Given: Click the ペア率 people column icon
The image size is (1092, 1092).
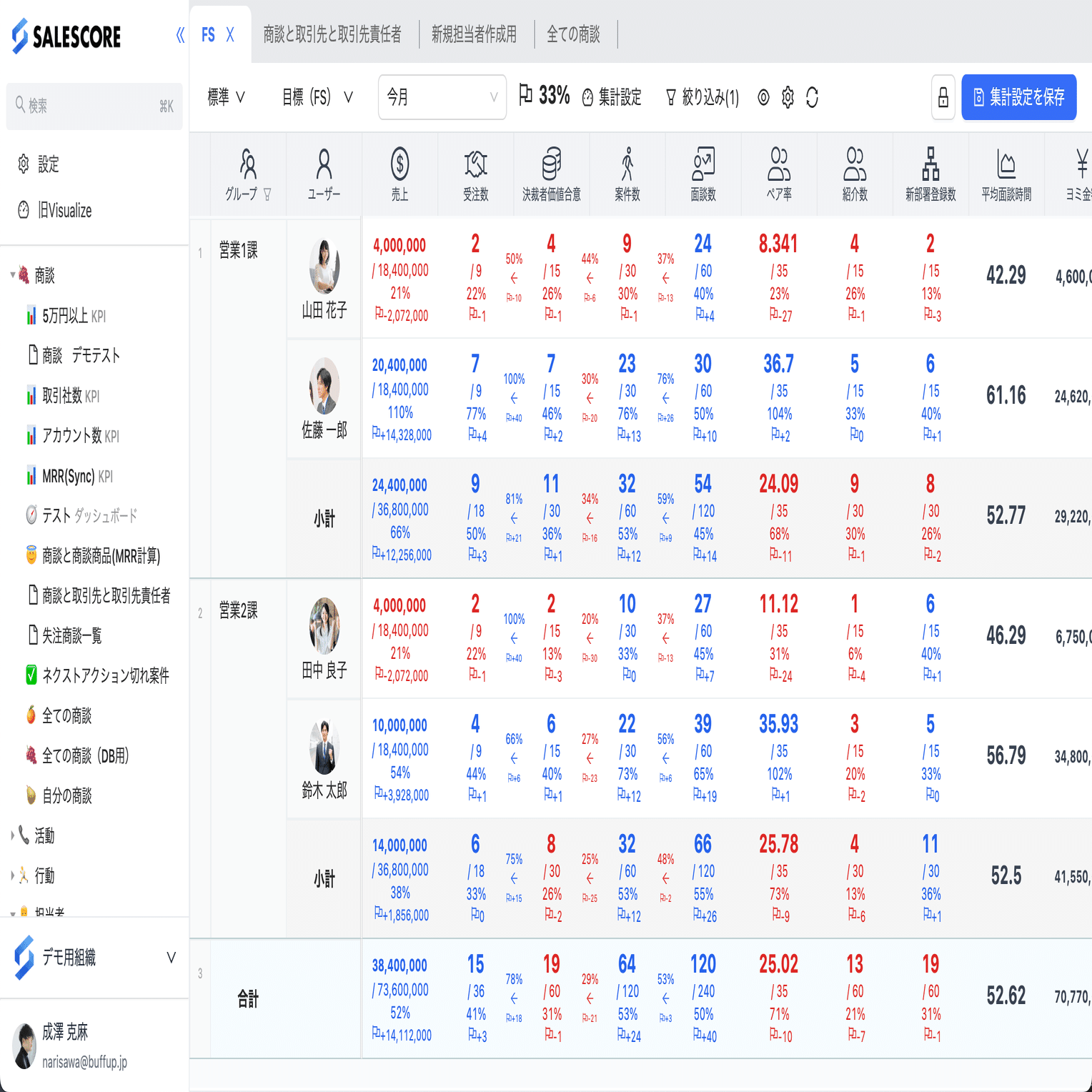Looking at the screenshot, I should [x=779, y=164].
